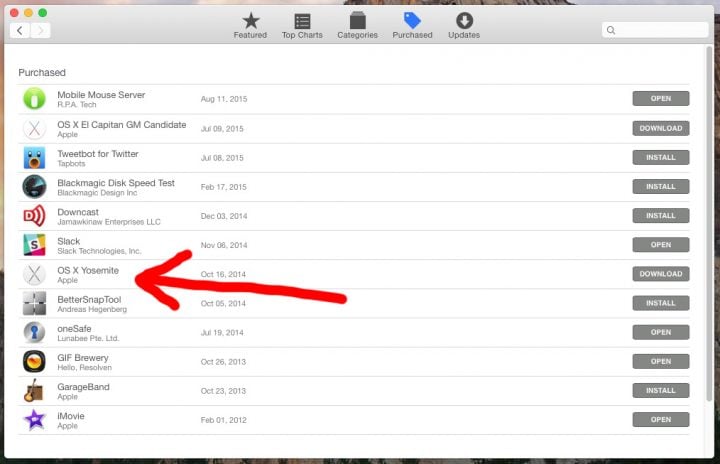The image size is (720, 464).
Task: Go to the Updates tab
Action: (x=464, y=26)
